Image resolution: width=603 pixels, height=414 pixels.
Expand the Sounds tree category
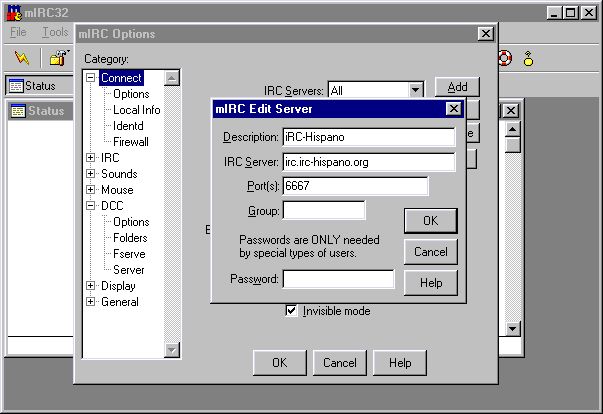[90, 174]
